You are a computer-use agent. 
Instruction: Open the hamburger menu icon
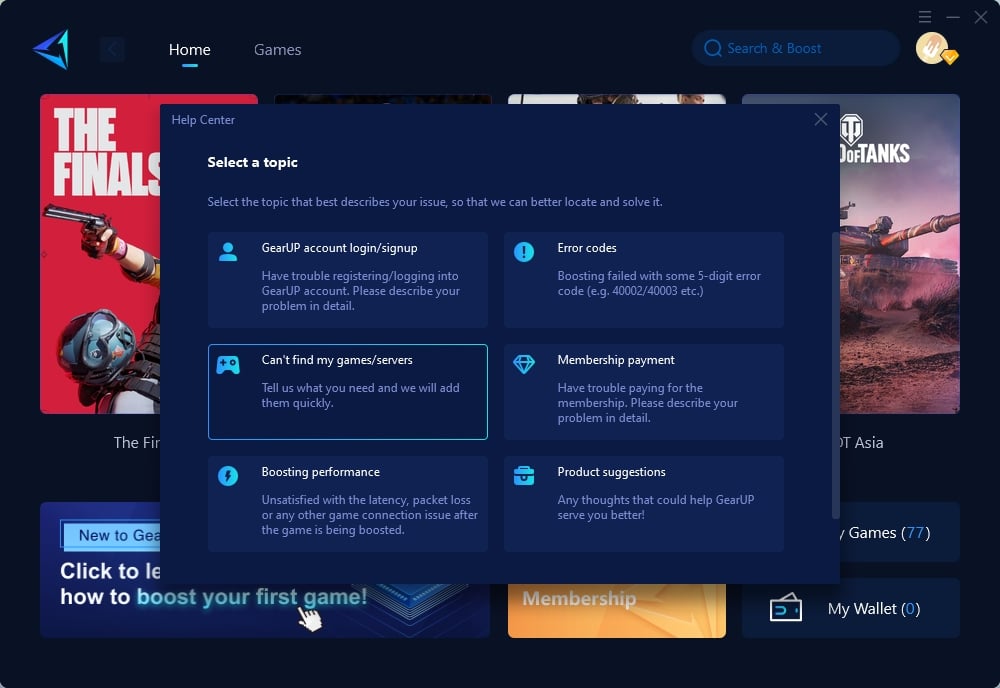click(925, 17)
